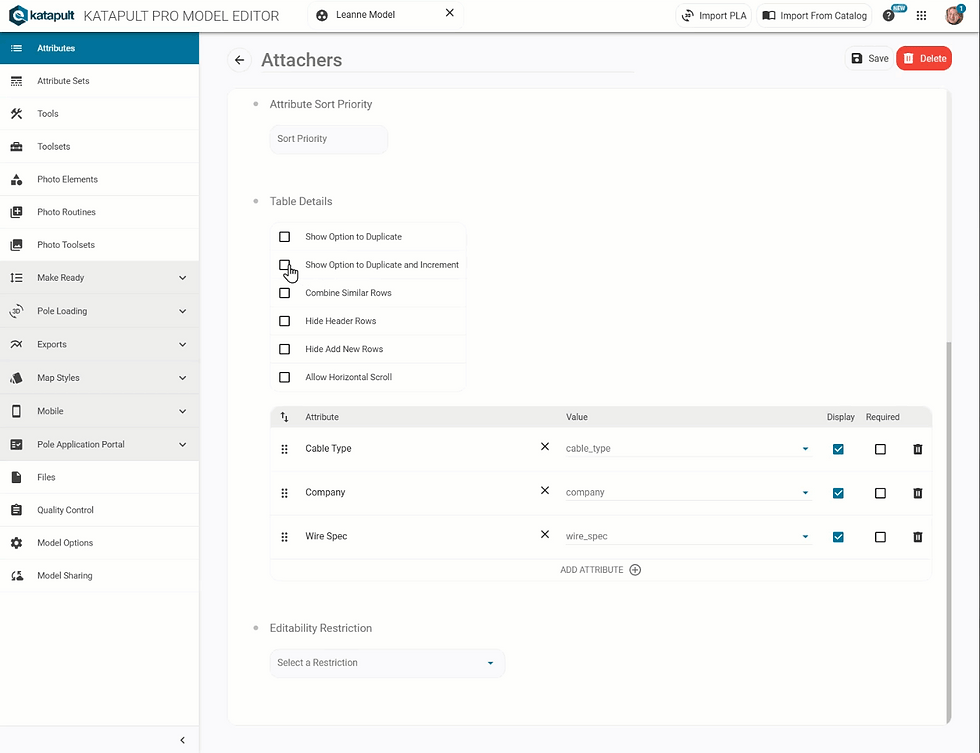Uncheck Display for Wire Spec row
The height and width of the screenshot is (753, 980).
coord(838,537)
